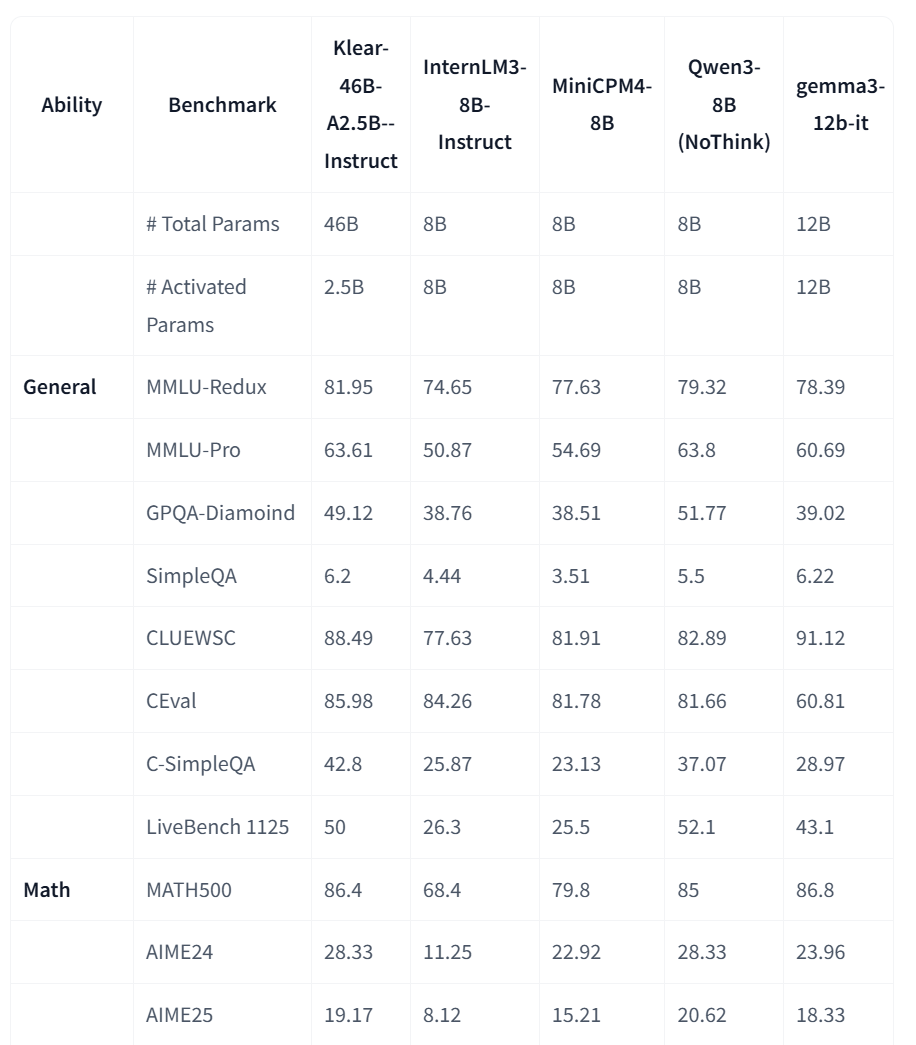Screen dimensions: 916x1045
Task: Select the # Activated Params row label
Action: point(196,306)
